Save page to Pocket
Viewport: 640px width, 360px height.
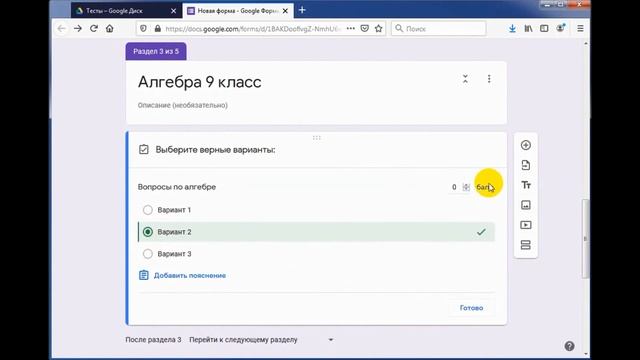point(364,29)
